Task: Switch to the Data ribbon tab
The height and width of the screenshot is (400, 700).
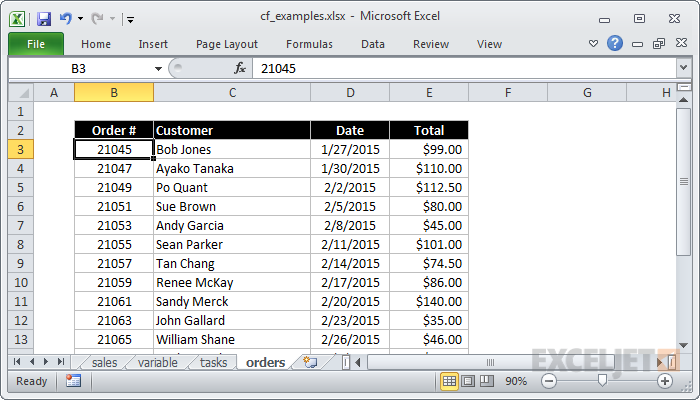Action: click(x=373, y=44)
